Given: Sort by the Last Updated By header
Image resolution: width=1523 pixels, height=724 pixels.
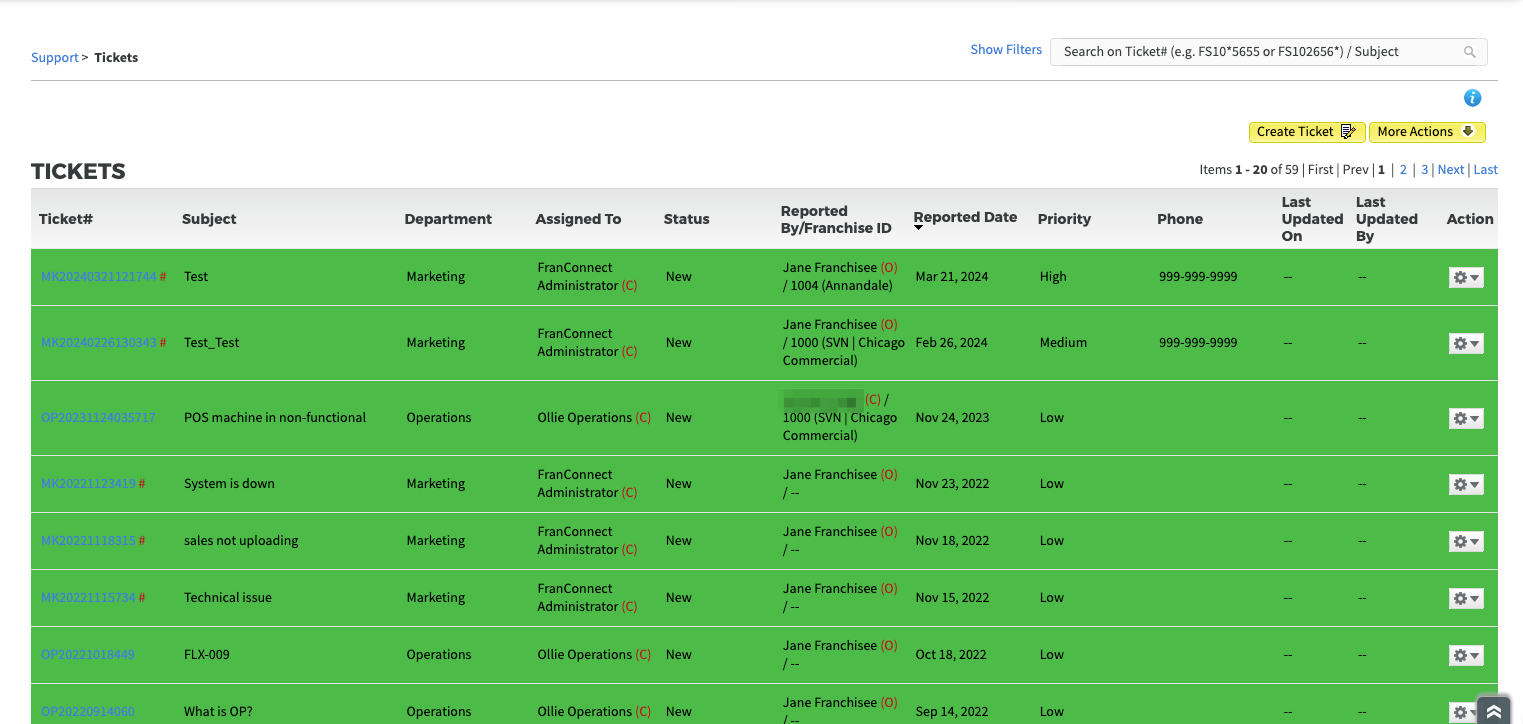Looking at the screenshot, I should [x=1386, y=219].
